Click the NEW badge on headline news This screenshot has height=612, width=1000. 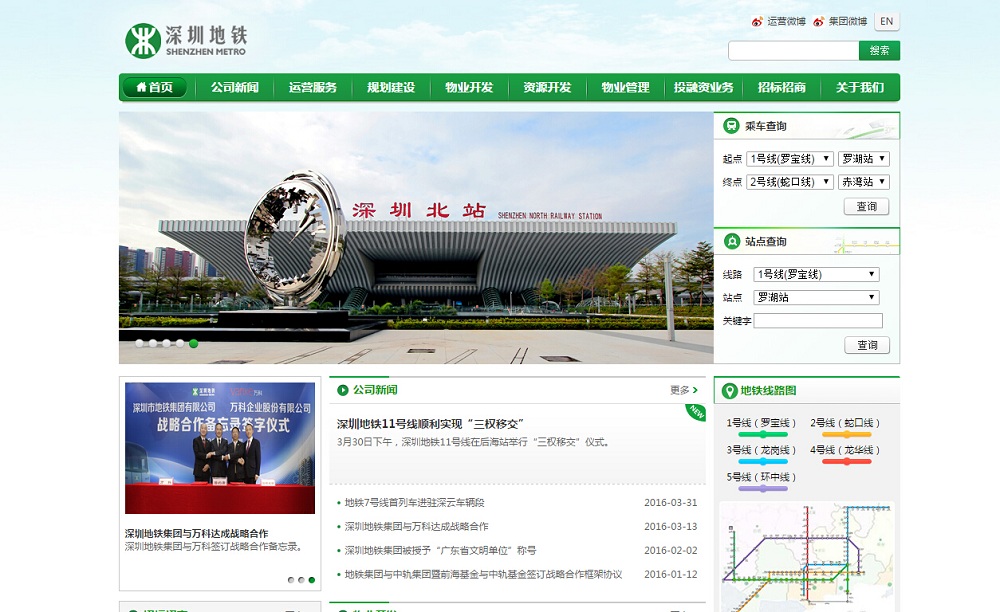tap(696, 412)
